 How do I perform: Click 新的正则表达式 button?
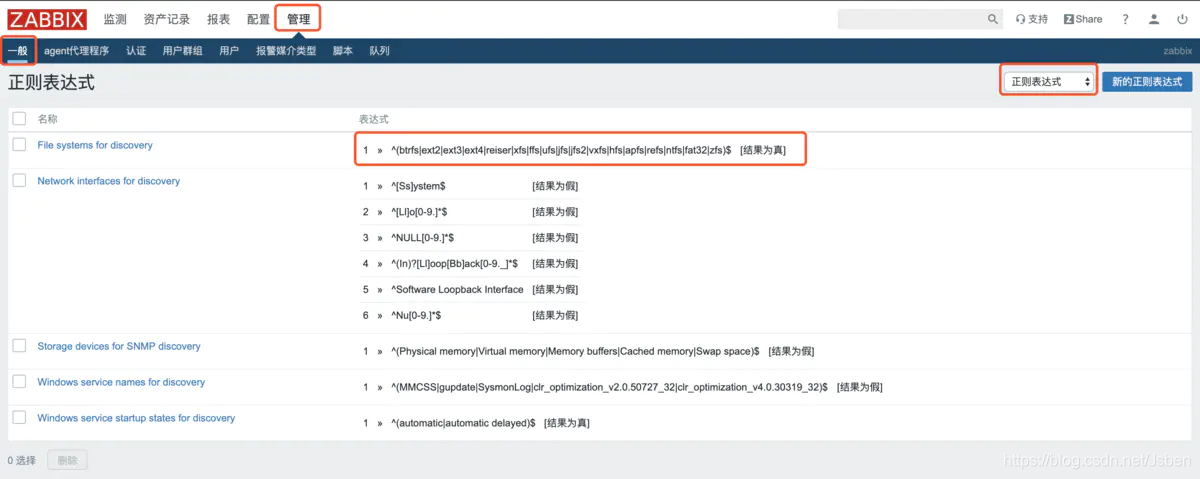pyautogui.click(x=1147, y=82)
